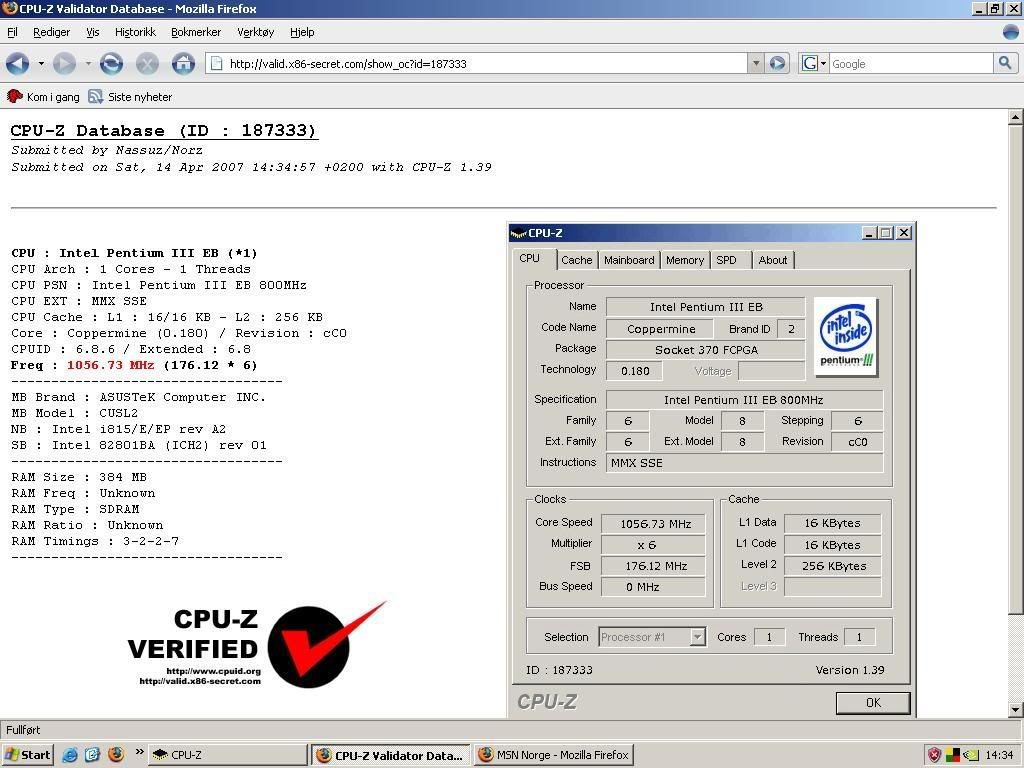1024x768 pixels.
Task: Click the Specification field Intel Pentium III EB 800MHz
Action: click(x=744, y=400)
